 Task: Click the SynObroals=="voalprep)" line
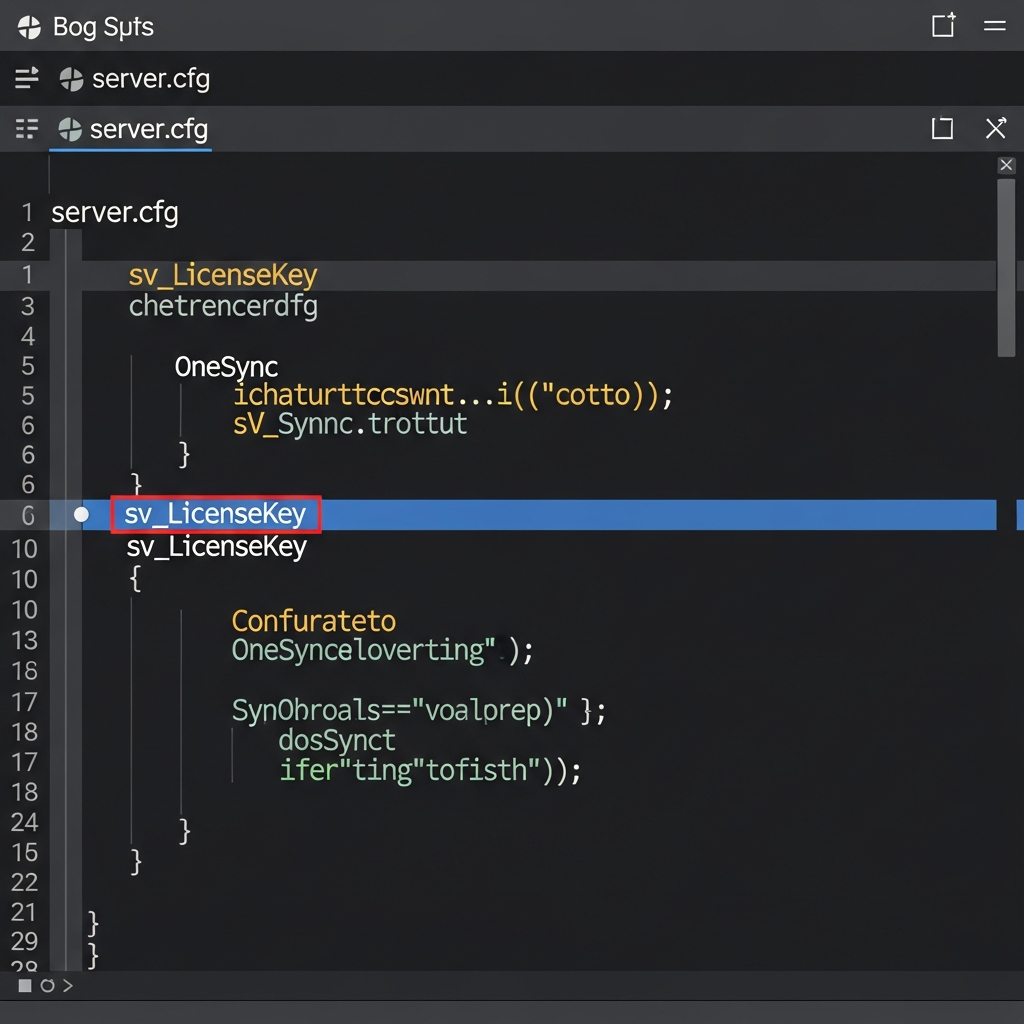(419, 711)
